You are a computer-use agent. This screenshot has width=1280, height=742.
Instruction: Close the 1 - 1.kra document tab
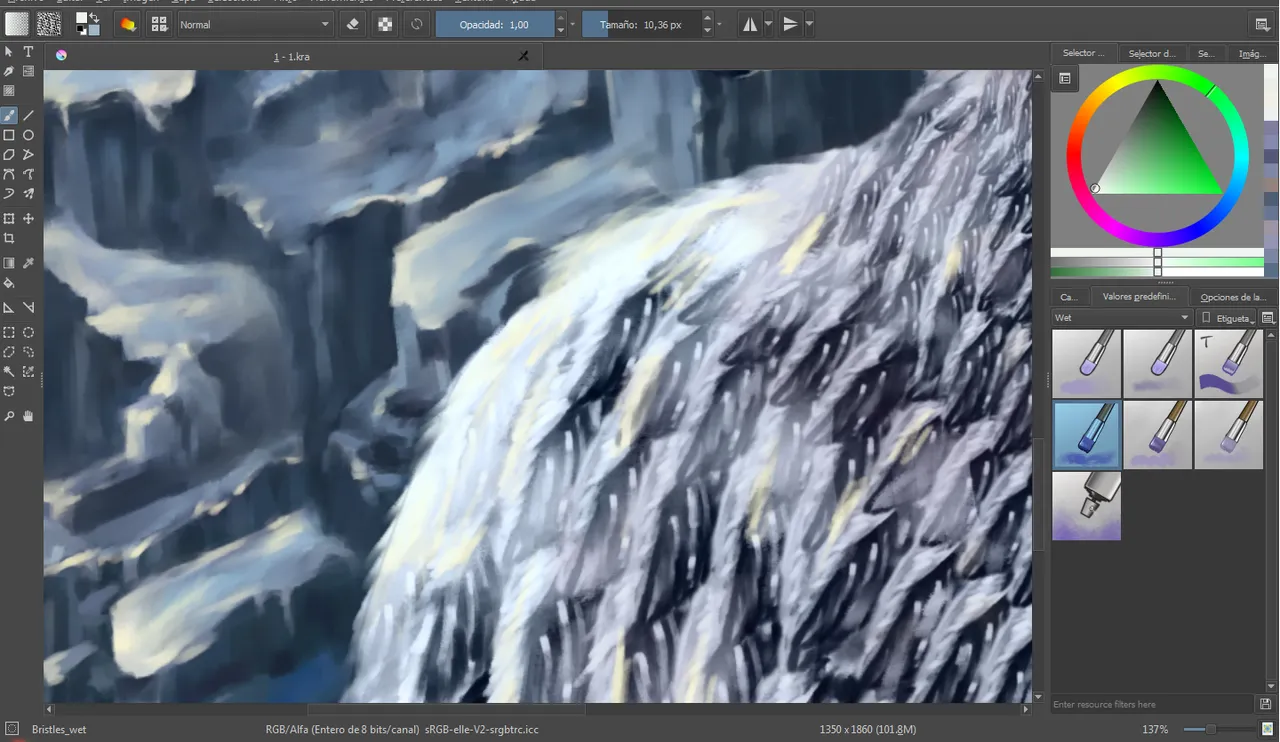523,57
